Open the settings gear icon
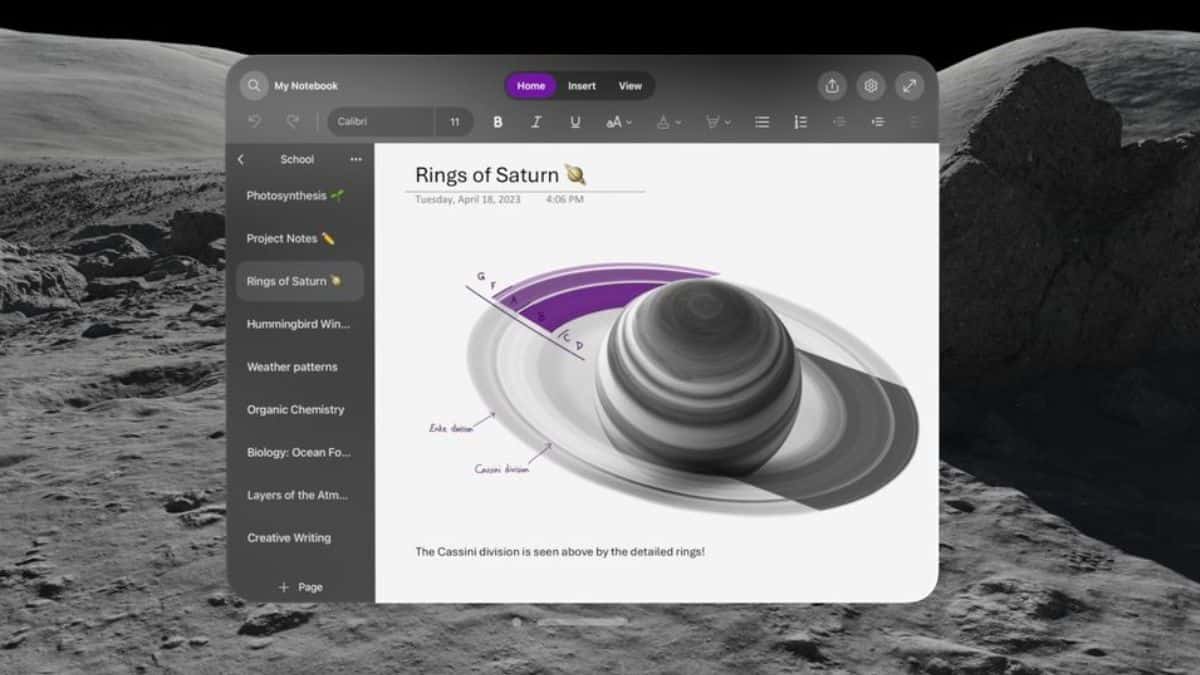 (871, 86)
